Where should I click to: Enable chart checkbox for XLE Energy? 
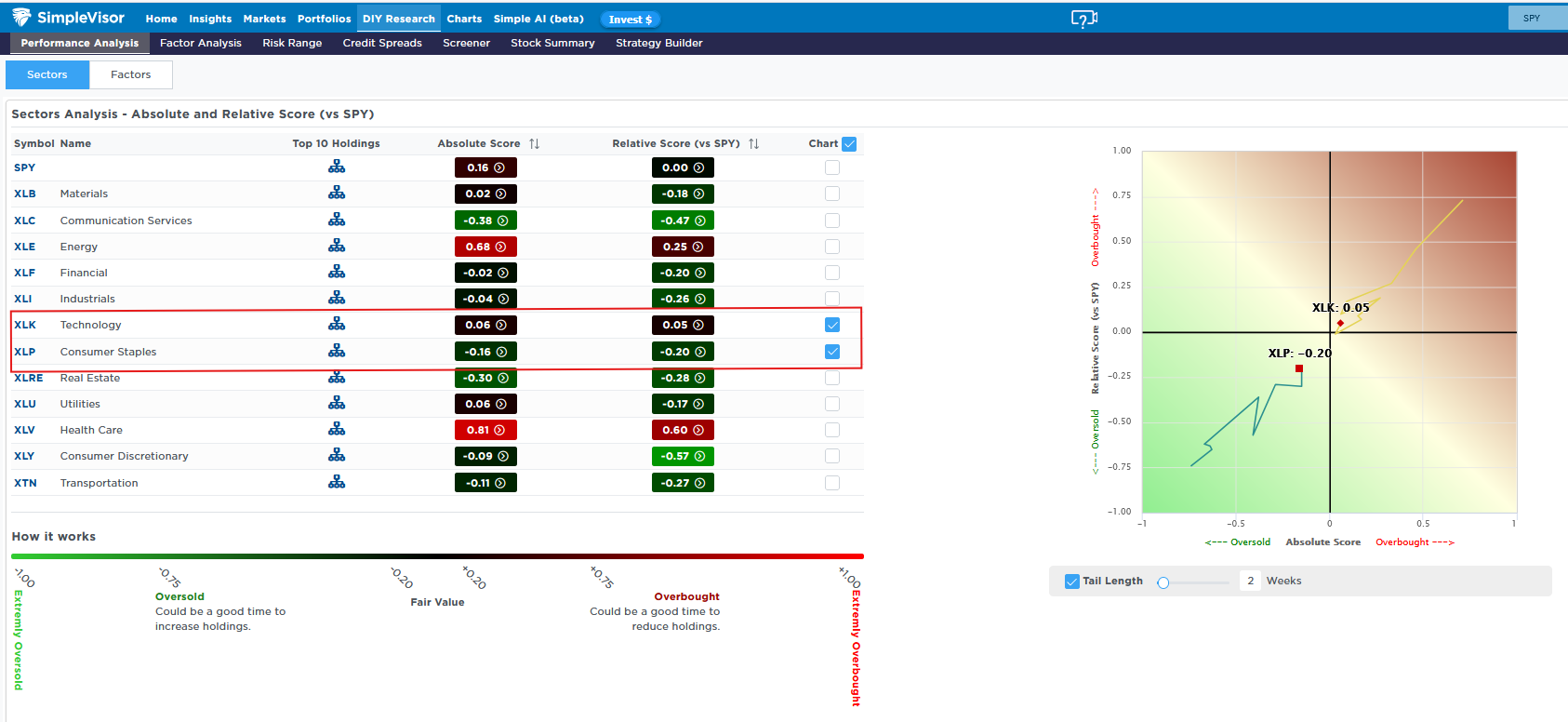coord(832,247)
